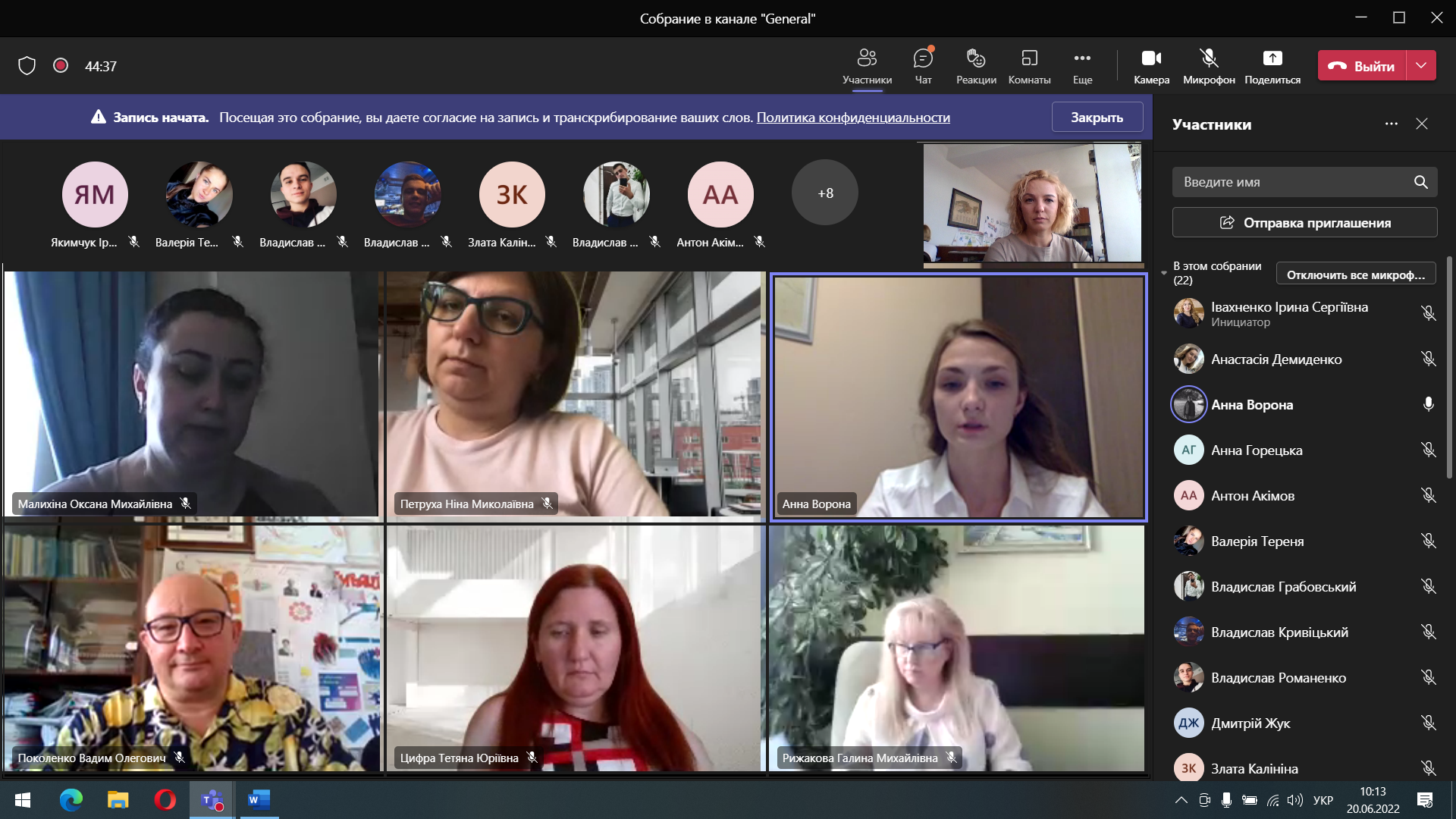Open the participants panel more options ellipsis
The height and width of the screenshot is (819, 1456).
tap(1391, 124)
